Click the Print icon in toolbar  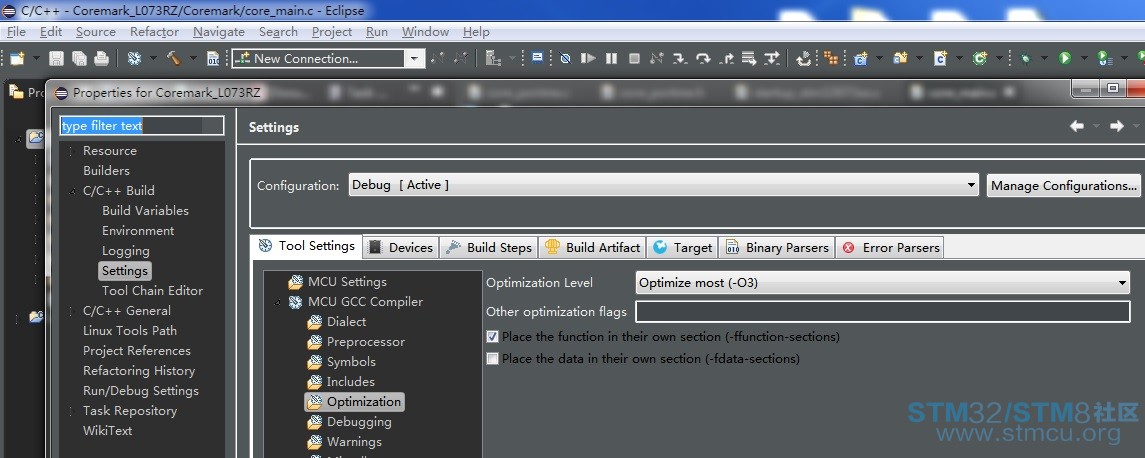(x=102, y=58)
